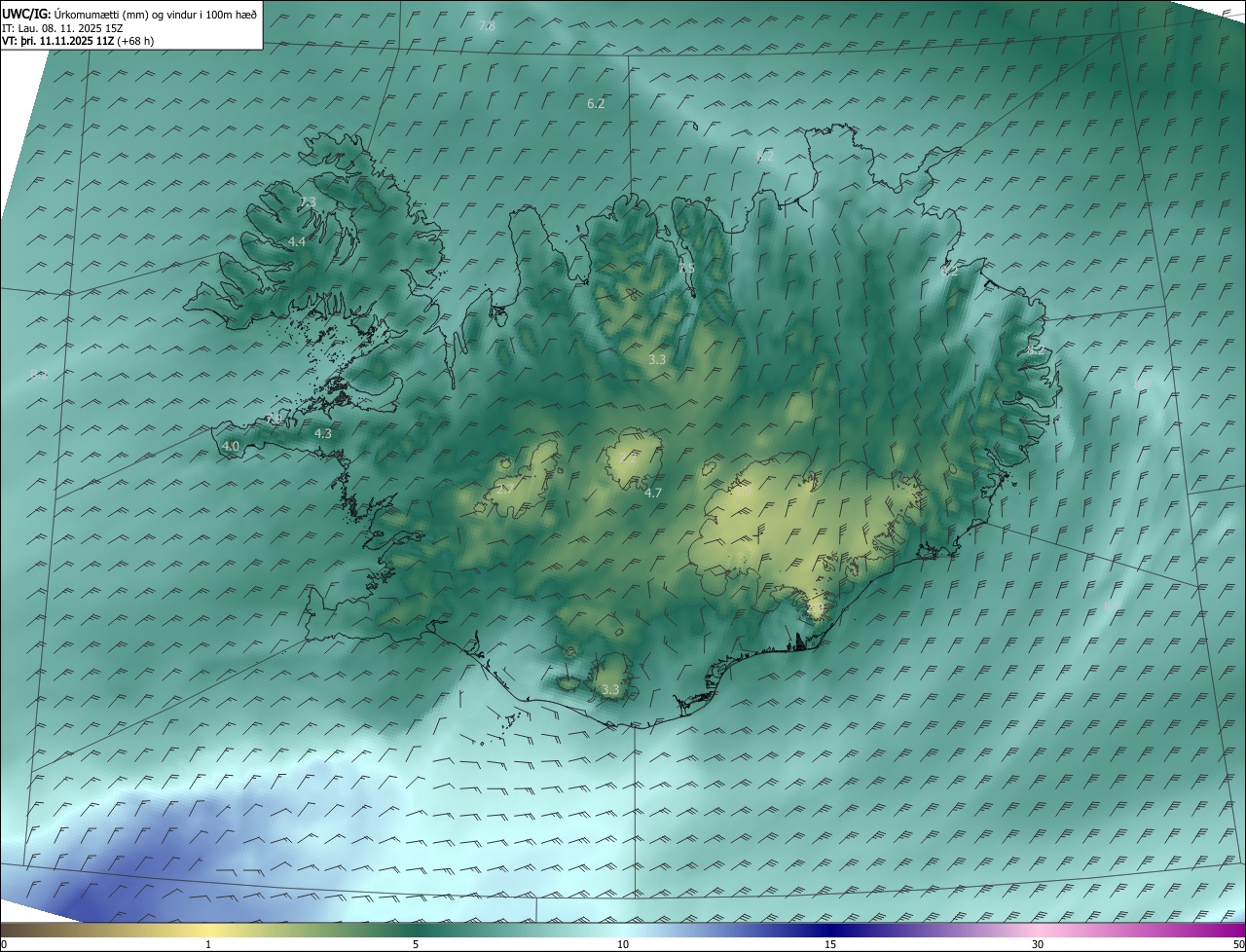Click the 4.7 value on the map
1246x952 pixels.
click(x=653, y=494)
